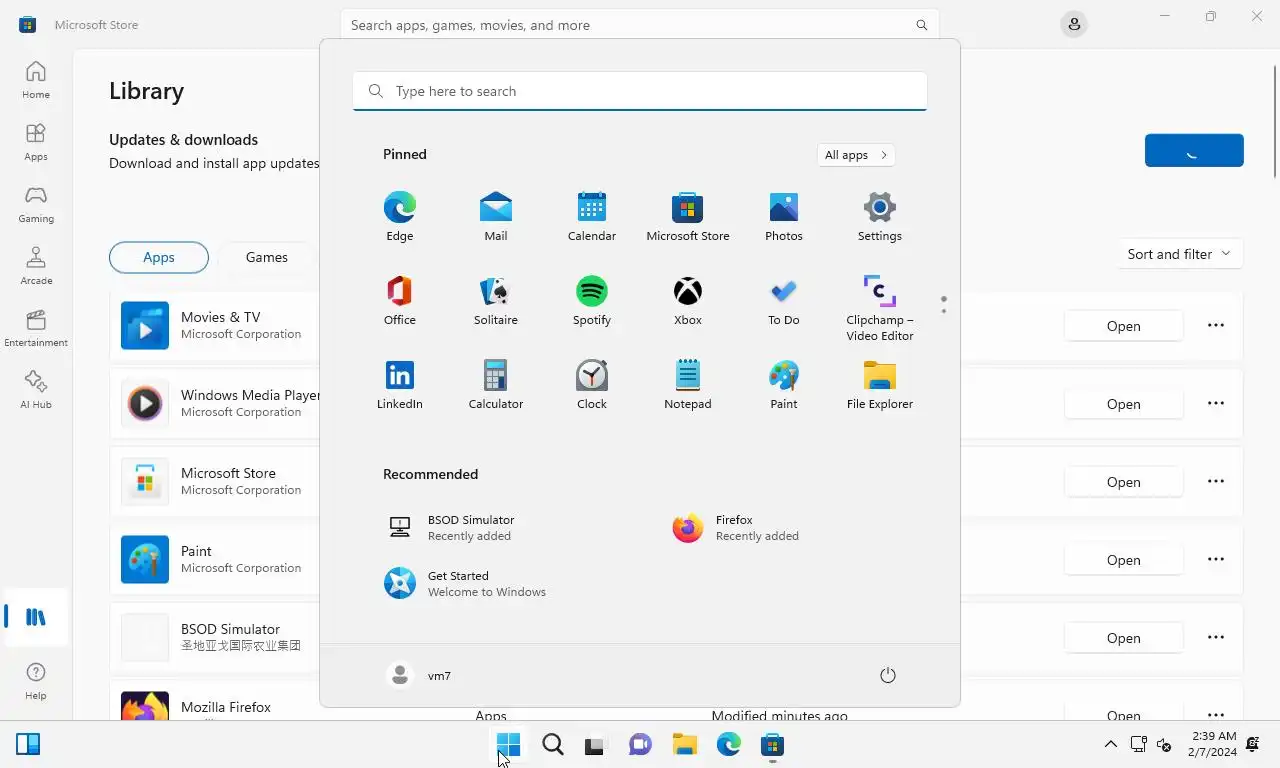This screenshot has height=768, width=1280.
Task: Select the Apps tab in Library
Action: [159, 257]
